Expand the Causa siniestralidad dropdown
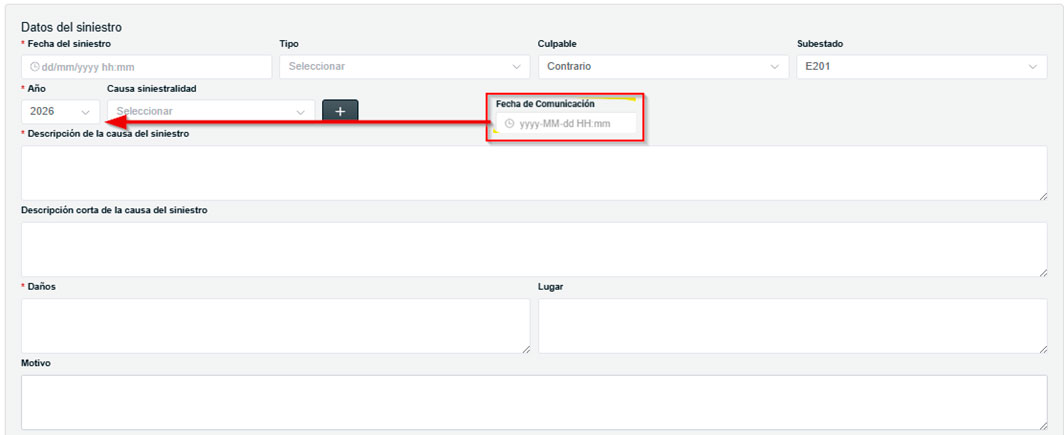The height and width of the screenshot is (435, 1064). [x=210, y=112]
